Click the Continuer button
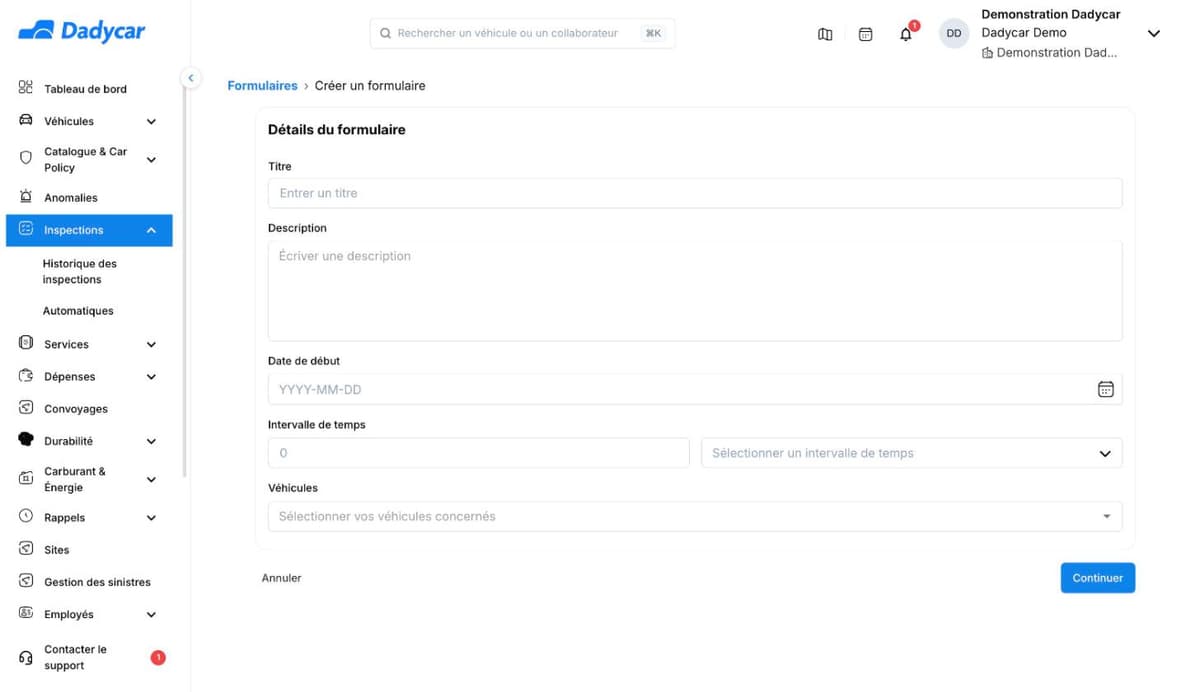1200x692 pixels. [x=1098, y=578]
